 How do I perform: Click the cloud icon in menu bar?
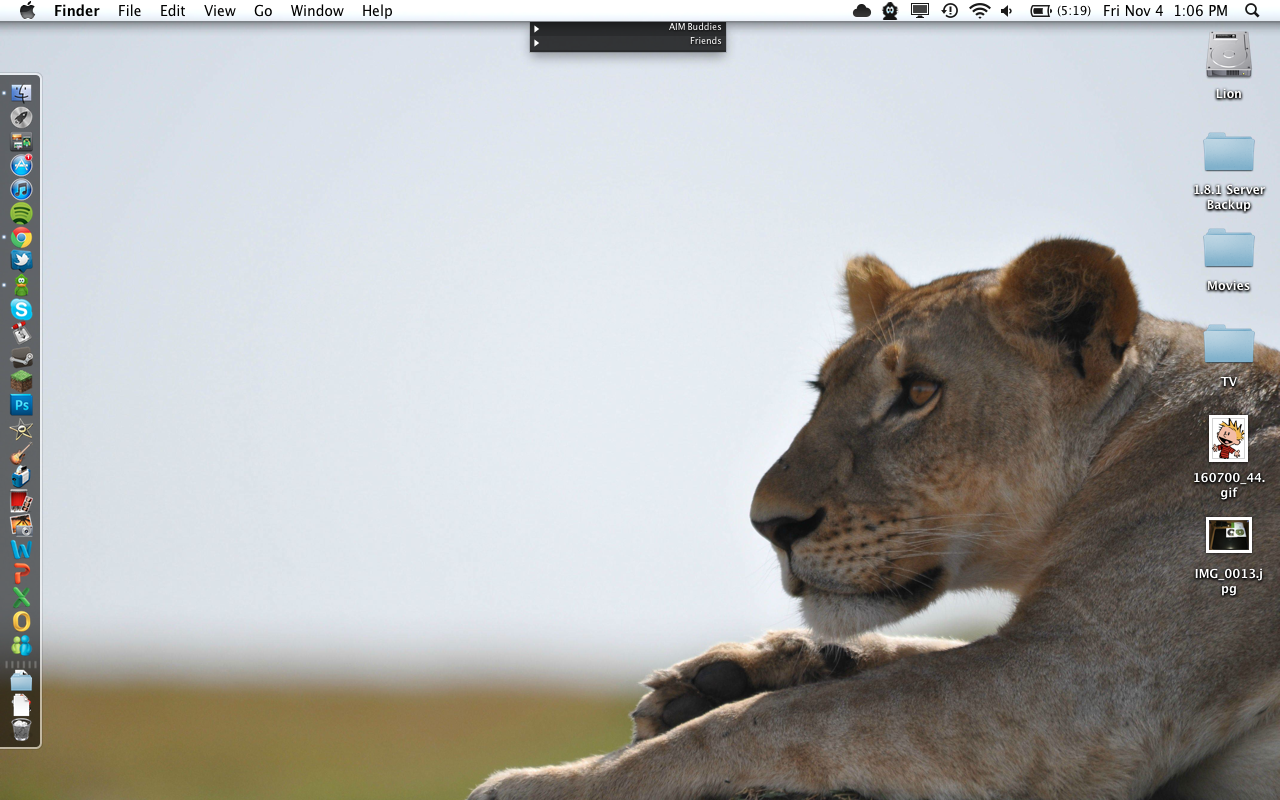[862, 11]
